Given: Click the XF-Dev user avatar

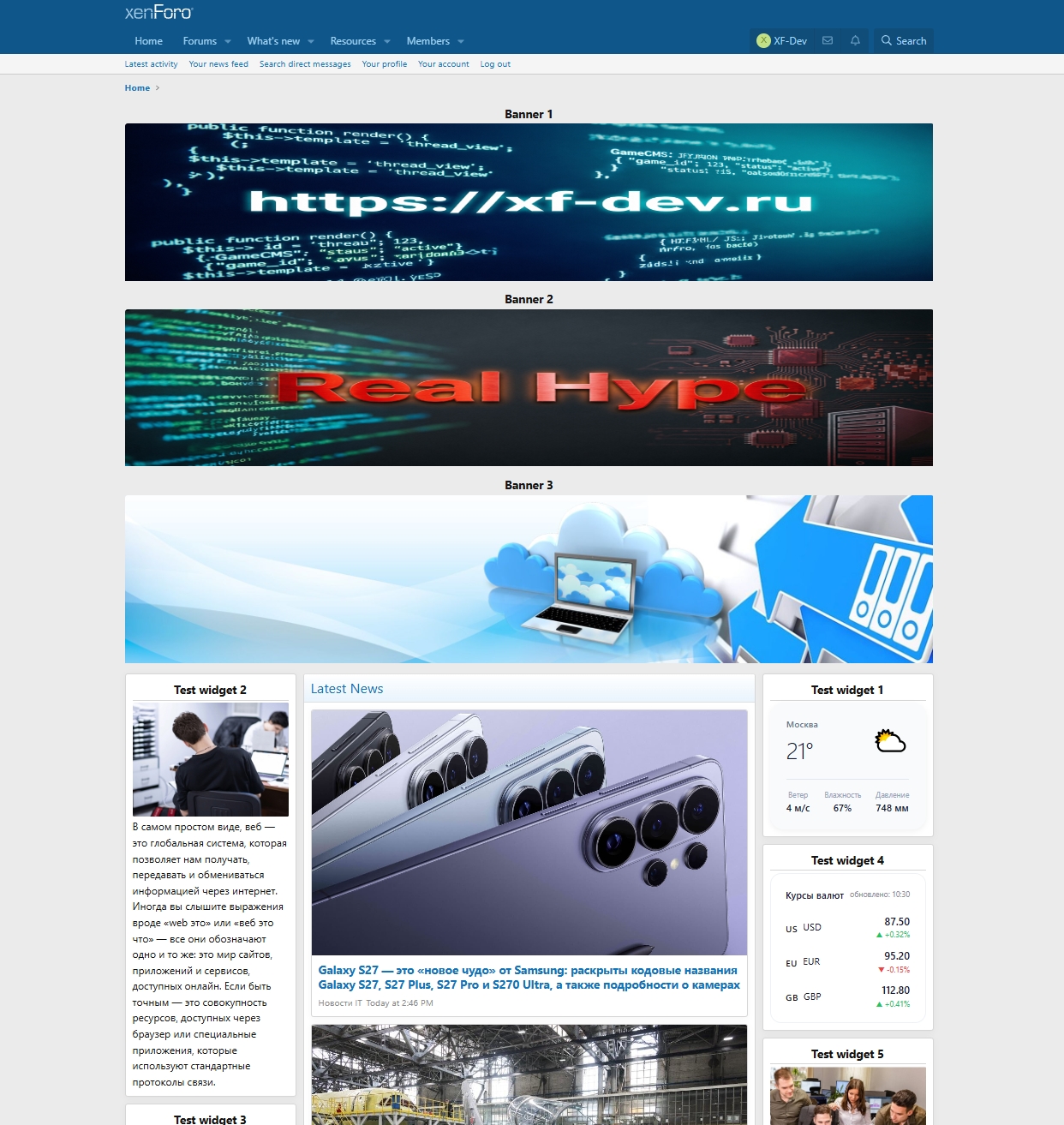Looking at the screenshot, I should click(x=763, y=40).
